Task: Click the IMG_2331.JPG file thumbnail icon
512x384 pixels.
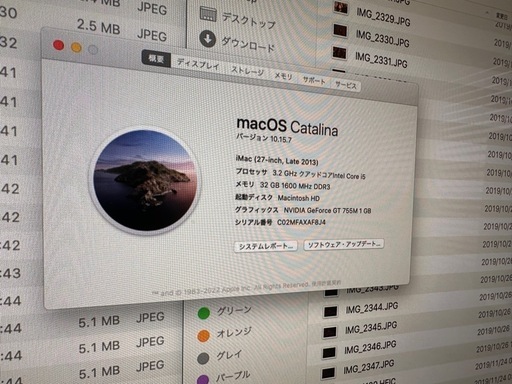Action: [x=339, y=53]
